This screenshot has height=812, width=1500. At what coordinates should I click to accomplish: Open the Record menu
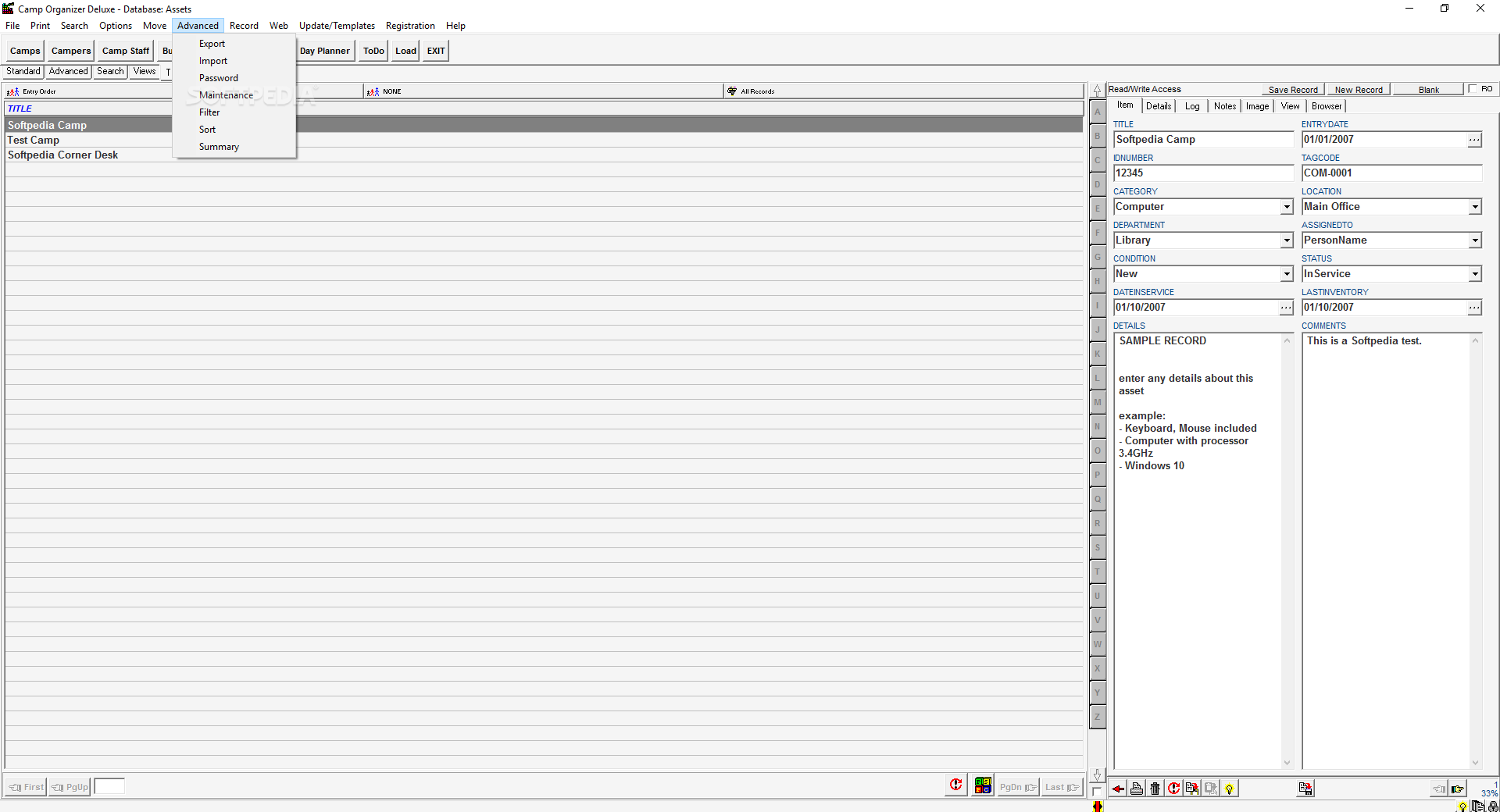[244, 26]
